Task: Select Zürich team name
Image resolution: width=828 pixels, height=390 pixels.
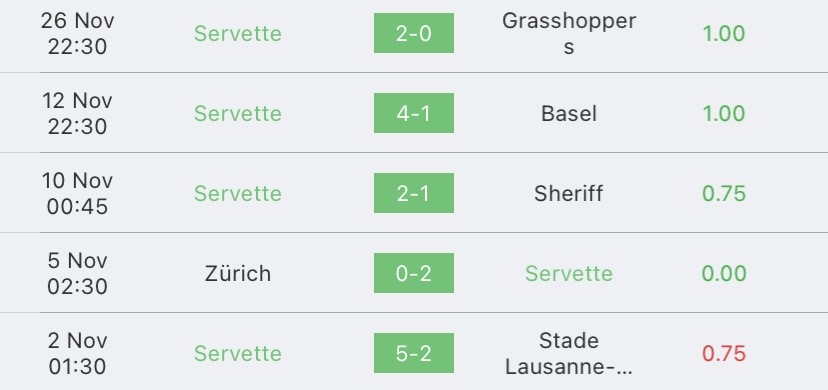Action: (238, 273)
